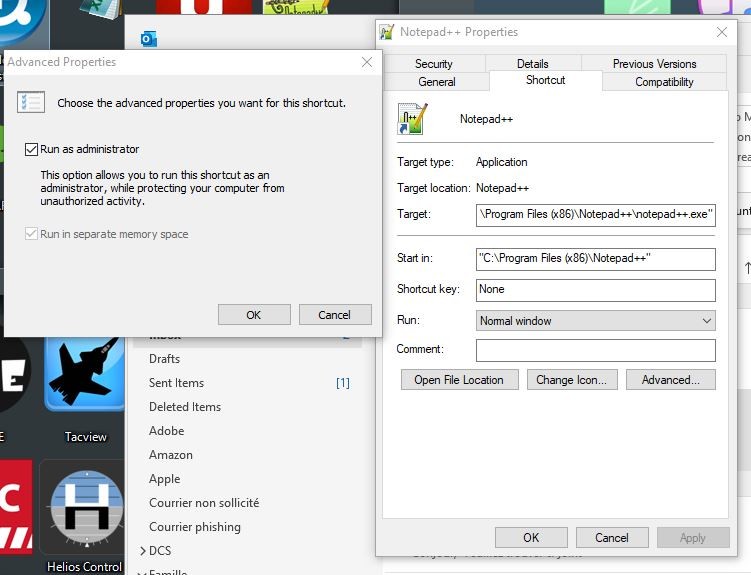Screen dimensions: 751x575
Task: Expand the DCS mail folder
Action: (143, 551)
